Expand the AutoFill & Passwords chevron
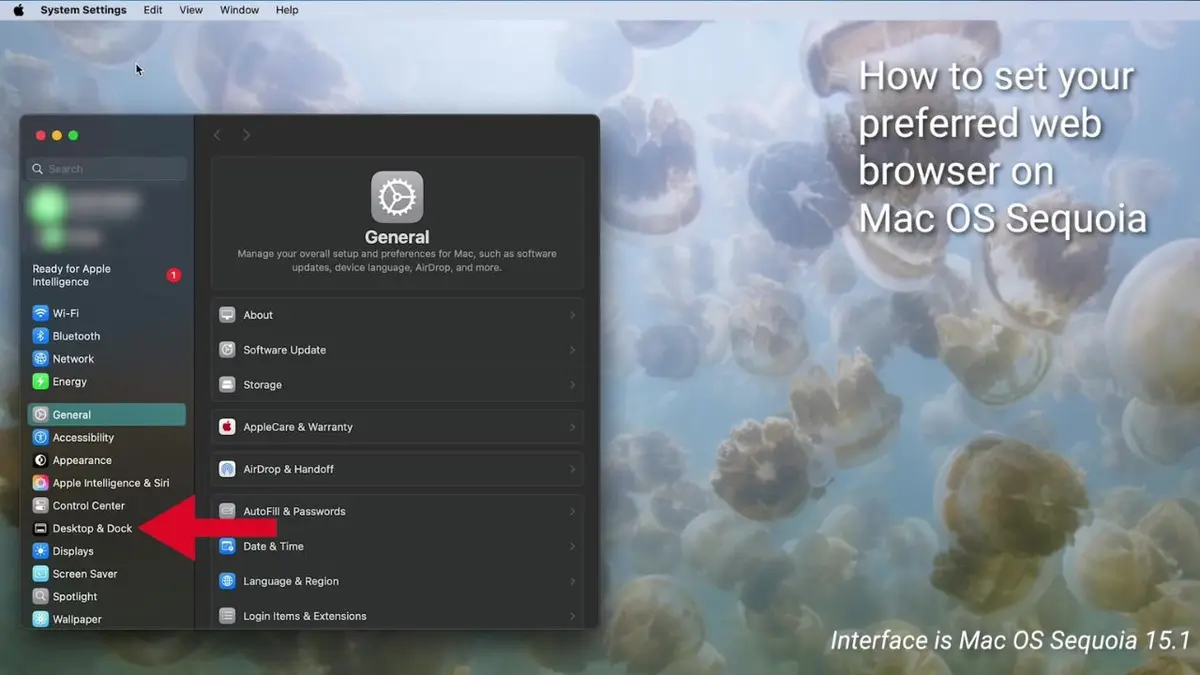This screenshot has height=675, width=1200. click(x=572, y=511)
